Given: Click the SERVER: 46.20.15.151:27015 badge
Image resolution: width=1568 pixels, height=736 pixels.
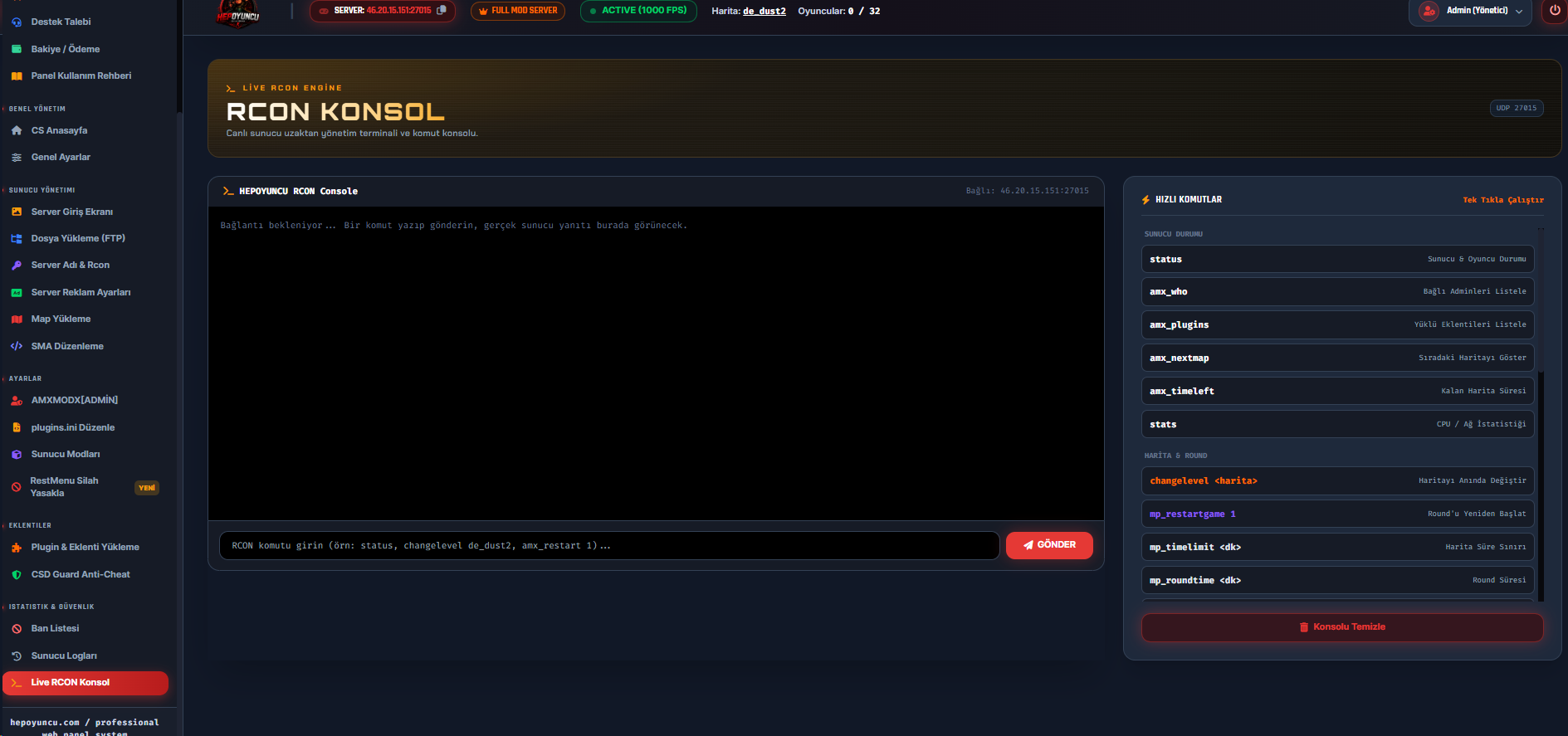Looking at the screenshot, I should coord(383,11).
